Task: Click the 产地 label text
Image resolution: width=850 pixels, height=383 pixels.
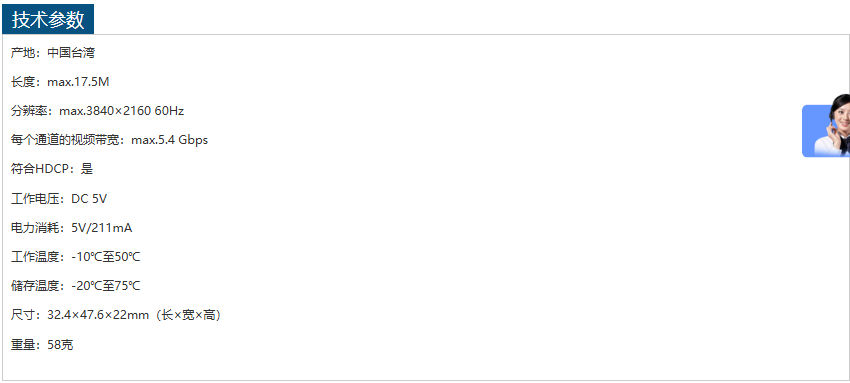Action: (x=23, y=53)
